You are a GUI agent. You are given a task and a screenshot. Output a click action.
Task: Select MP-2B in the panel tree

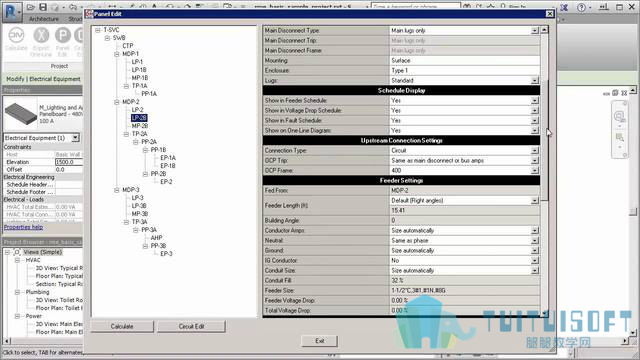click(x=140, y=126)
